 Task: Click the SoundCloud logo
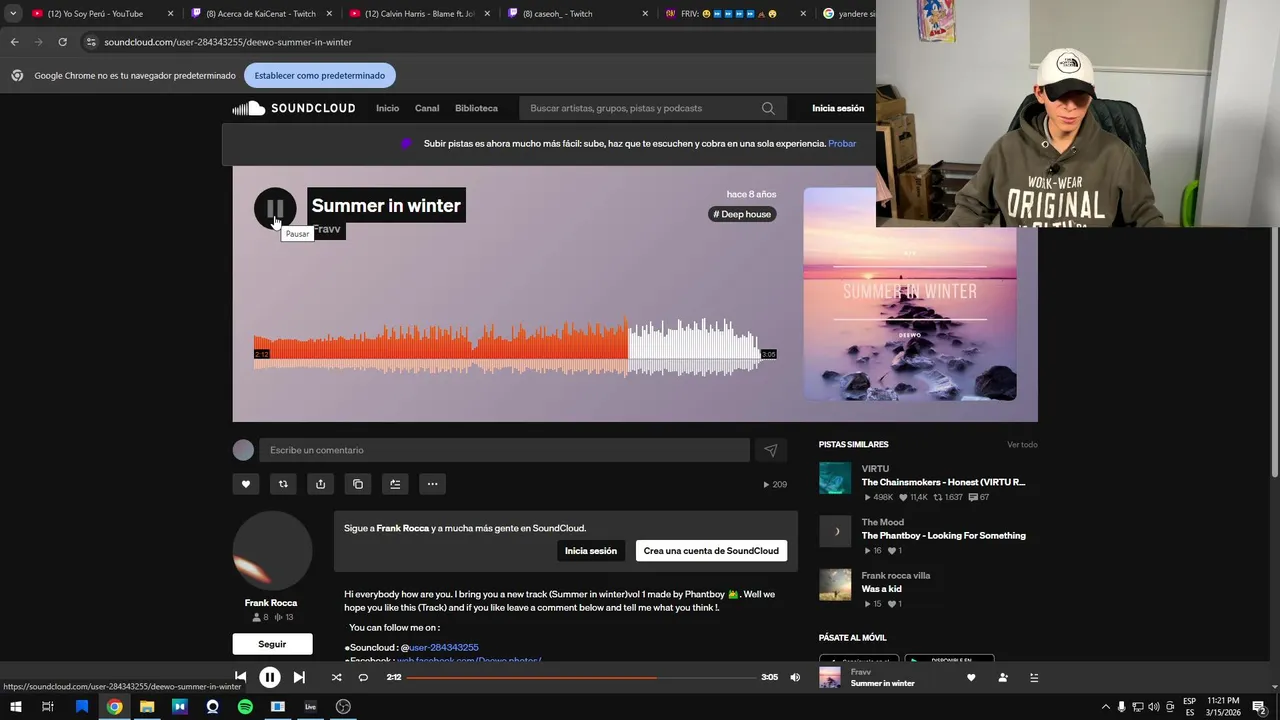point(294,108)
